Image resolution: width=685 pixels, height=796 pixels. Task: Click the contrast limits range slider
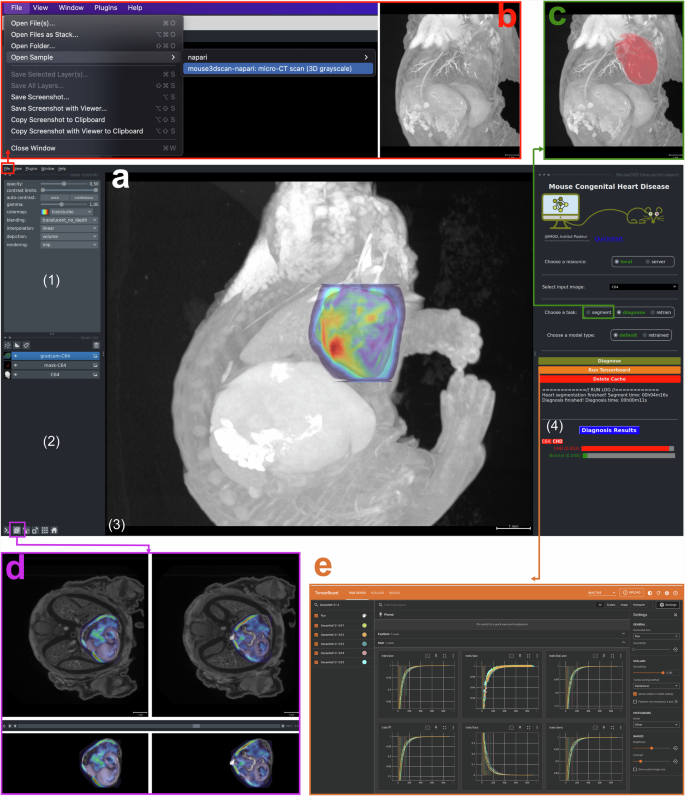coord(69,190)
